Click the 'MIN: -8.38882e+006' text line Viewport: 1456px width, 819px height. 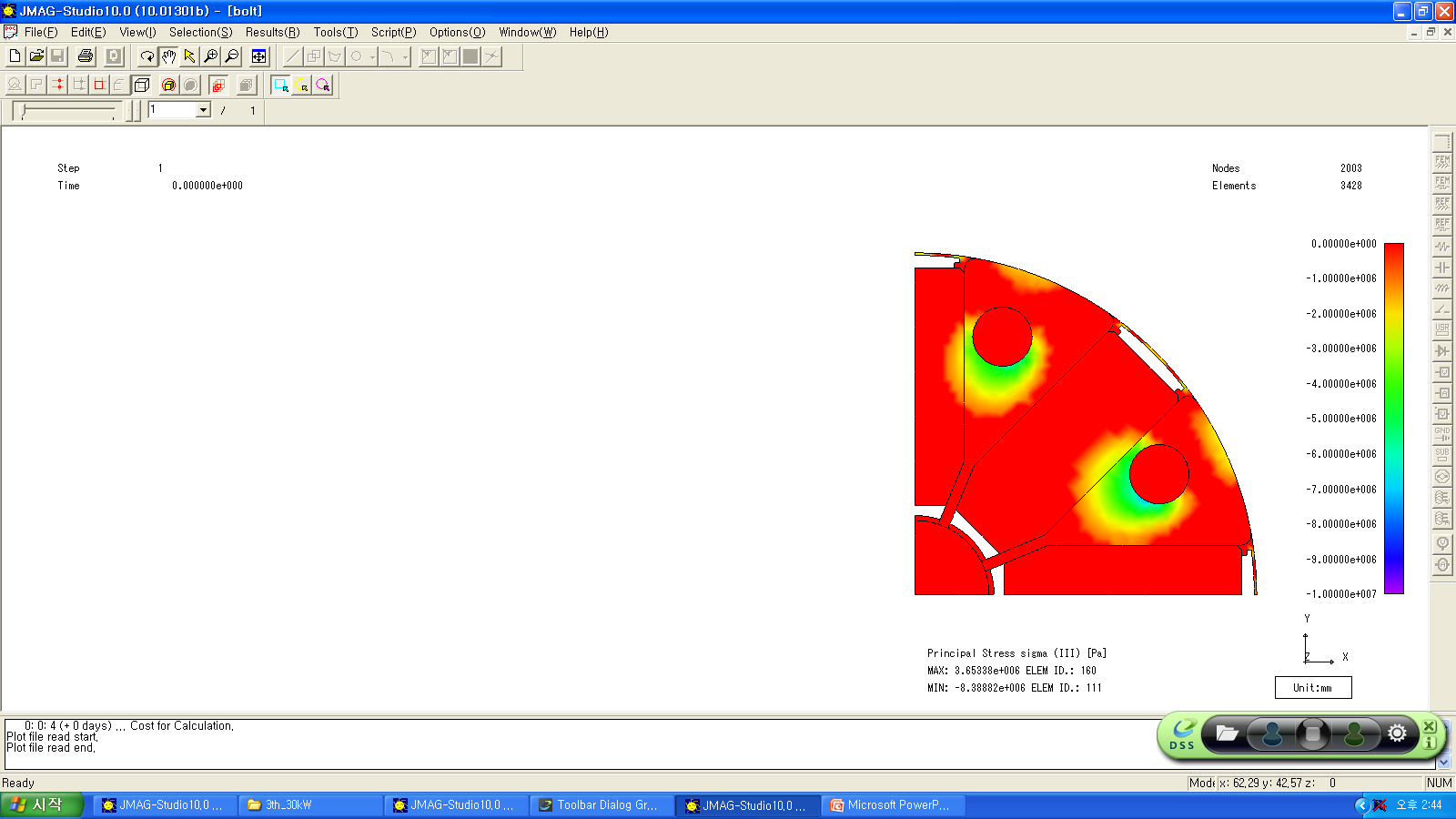(1015, 688)
